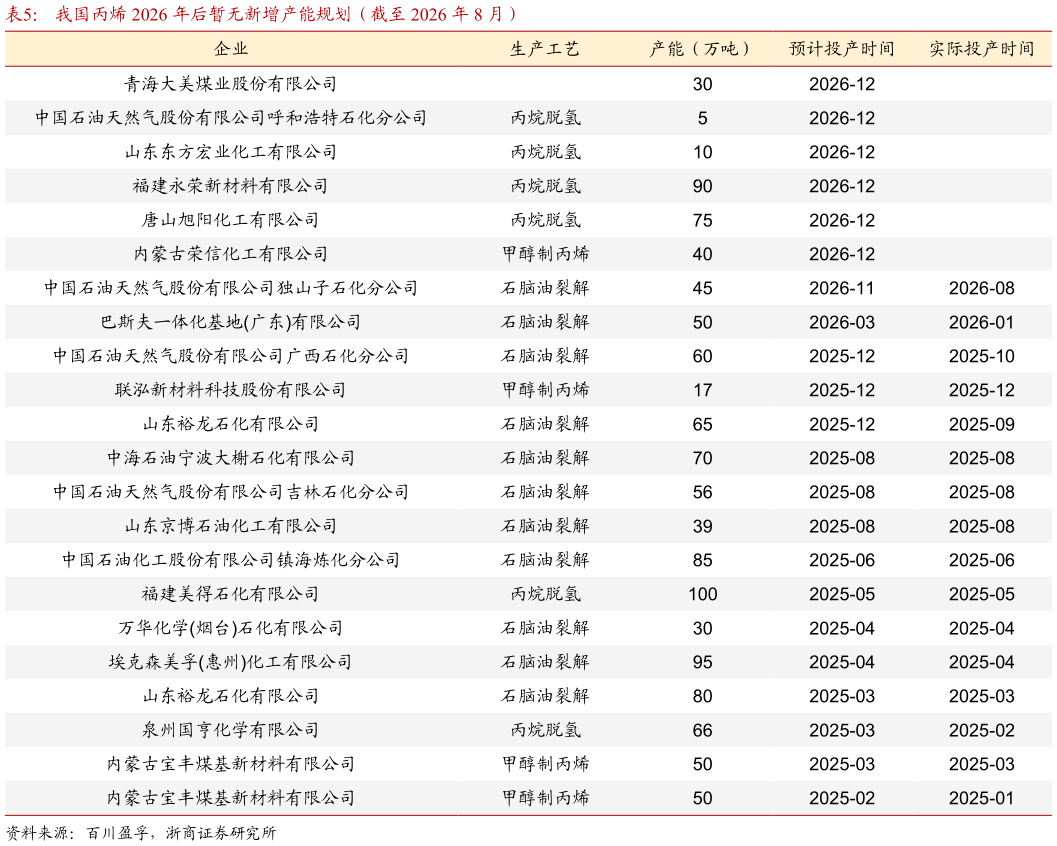Click planned date '2025-06' for 镇海炼化分公司
Image resolution: width=1057 pixels, height=846 pixels.
(842, 560)
